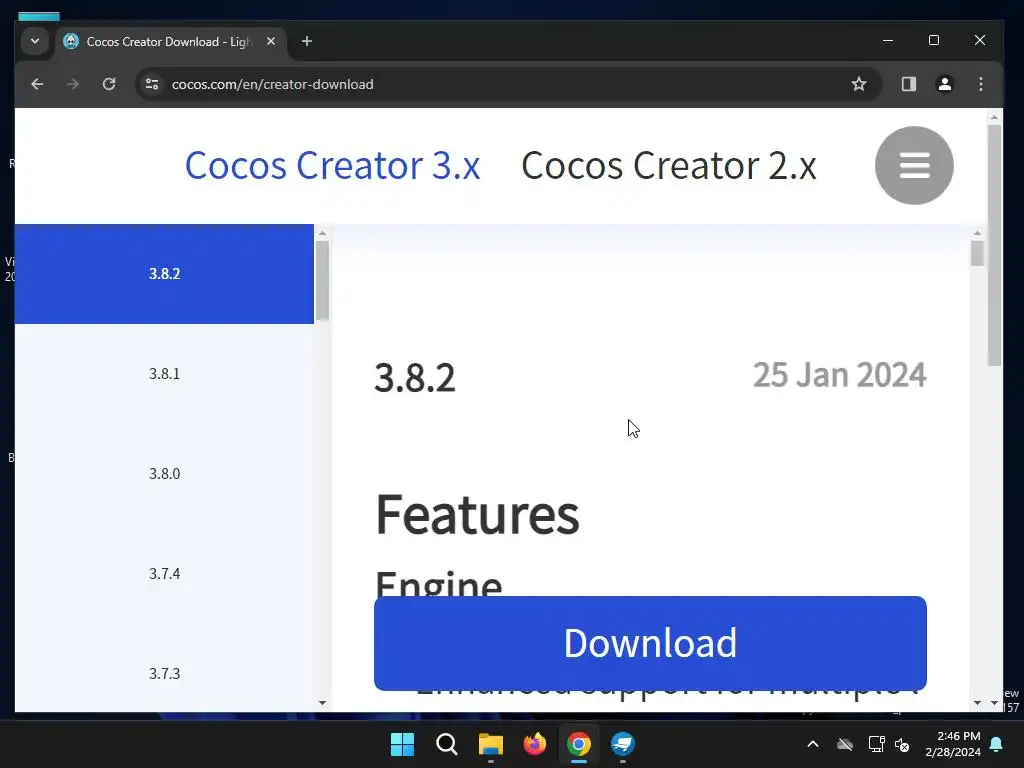
Task: Click down arrow of version list scrollbar
Action: click(322, 703)
